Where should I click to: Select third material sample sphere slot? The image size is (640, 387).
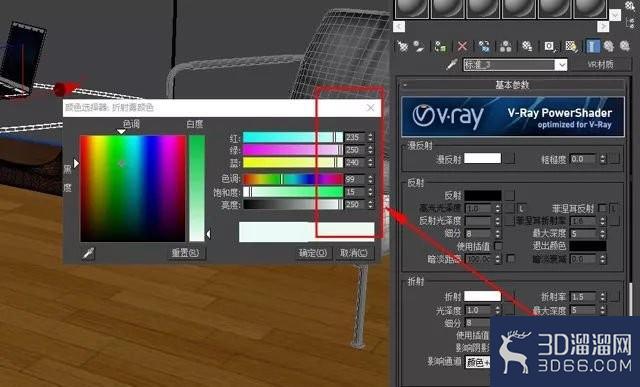[483, 9]
